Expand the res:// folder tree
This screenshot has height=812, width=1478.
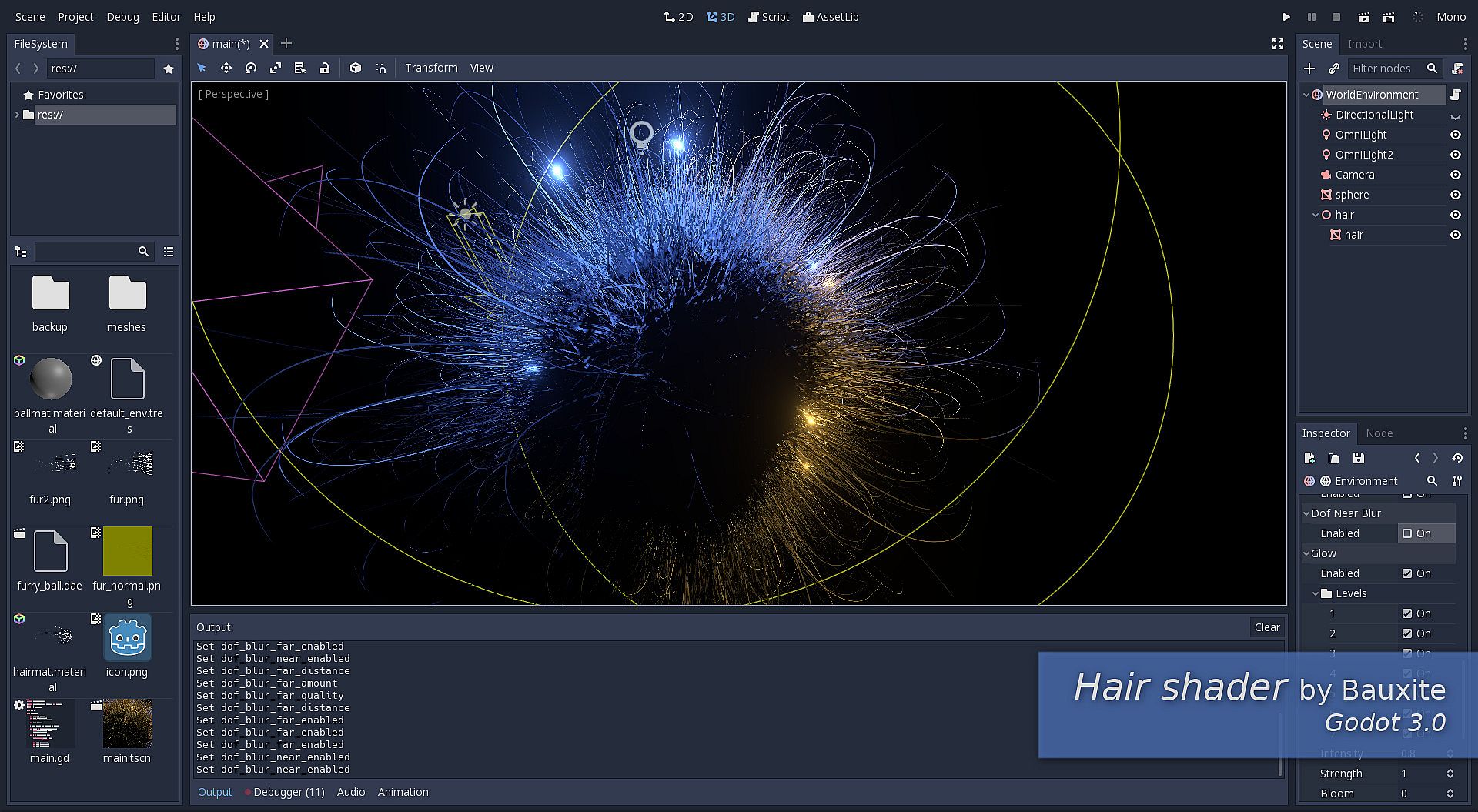17,115
